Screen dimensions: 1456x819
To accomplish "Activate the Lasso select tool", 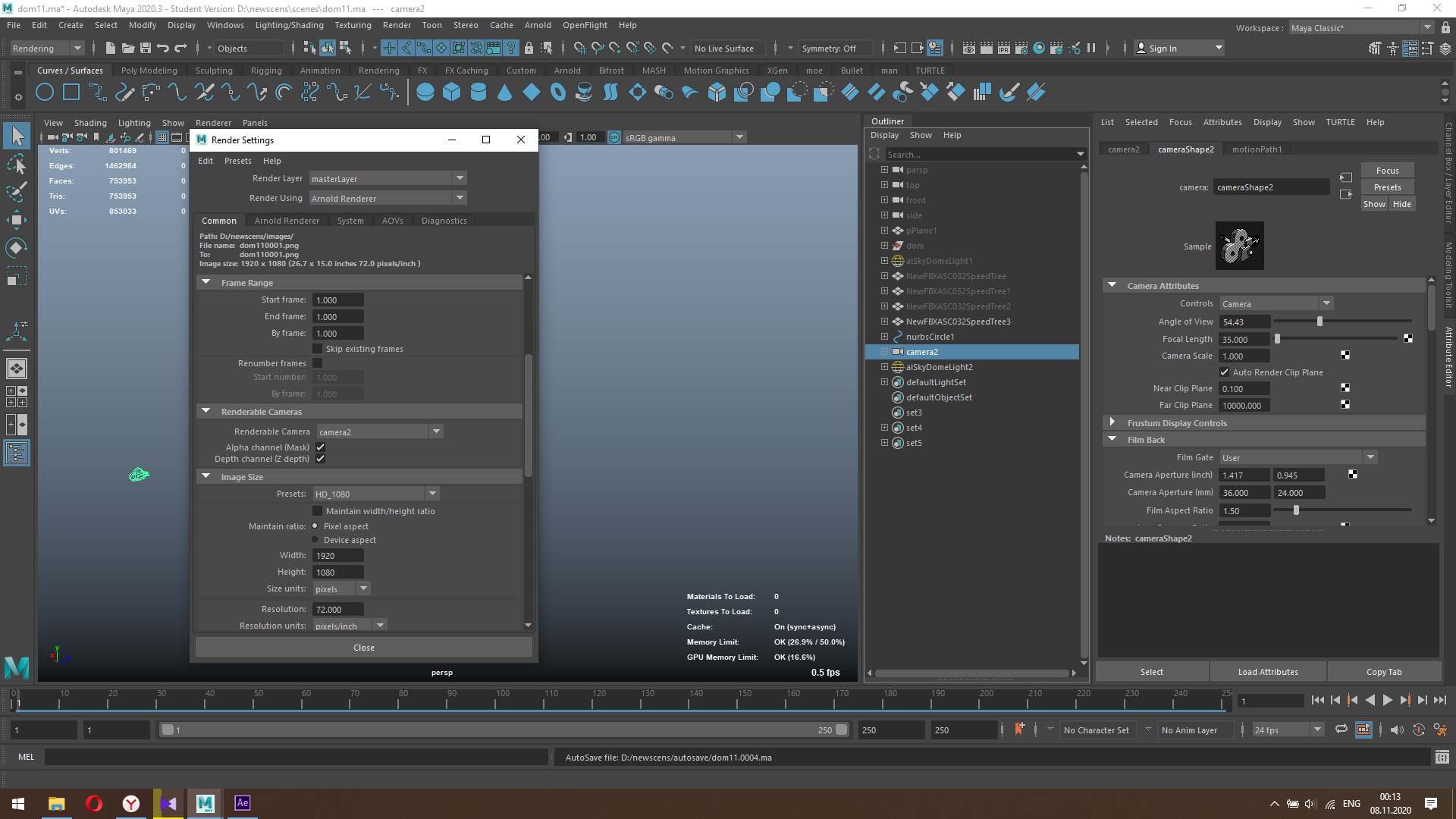I will pos(17,165).
